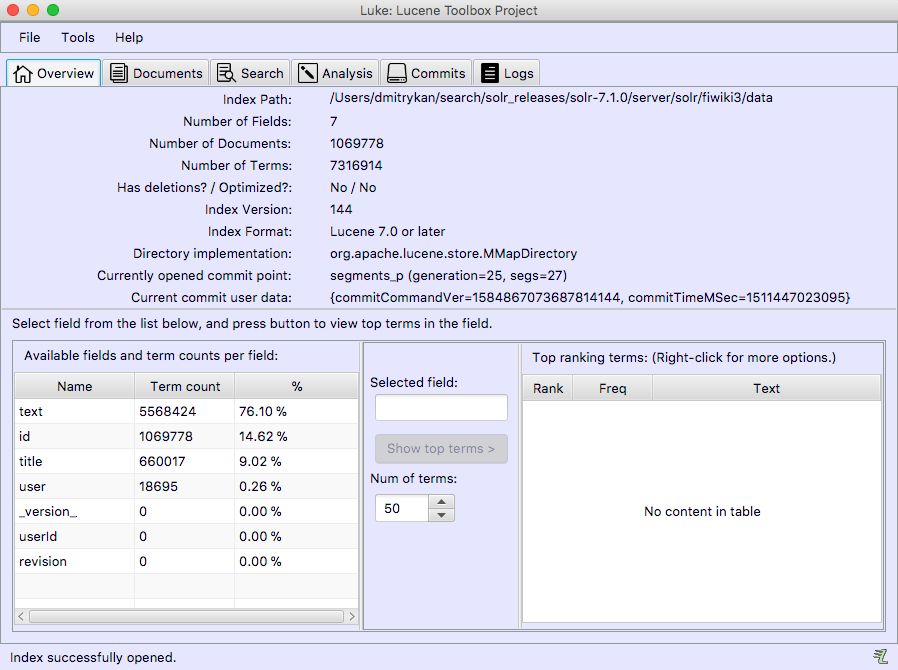Click the segments_p commit point value
Image resolution: width=898 pixels, height=670 pixels.
click(x=448, y=275)
